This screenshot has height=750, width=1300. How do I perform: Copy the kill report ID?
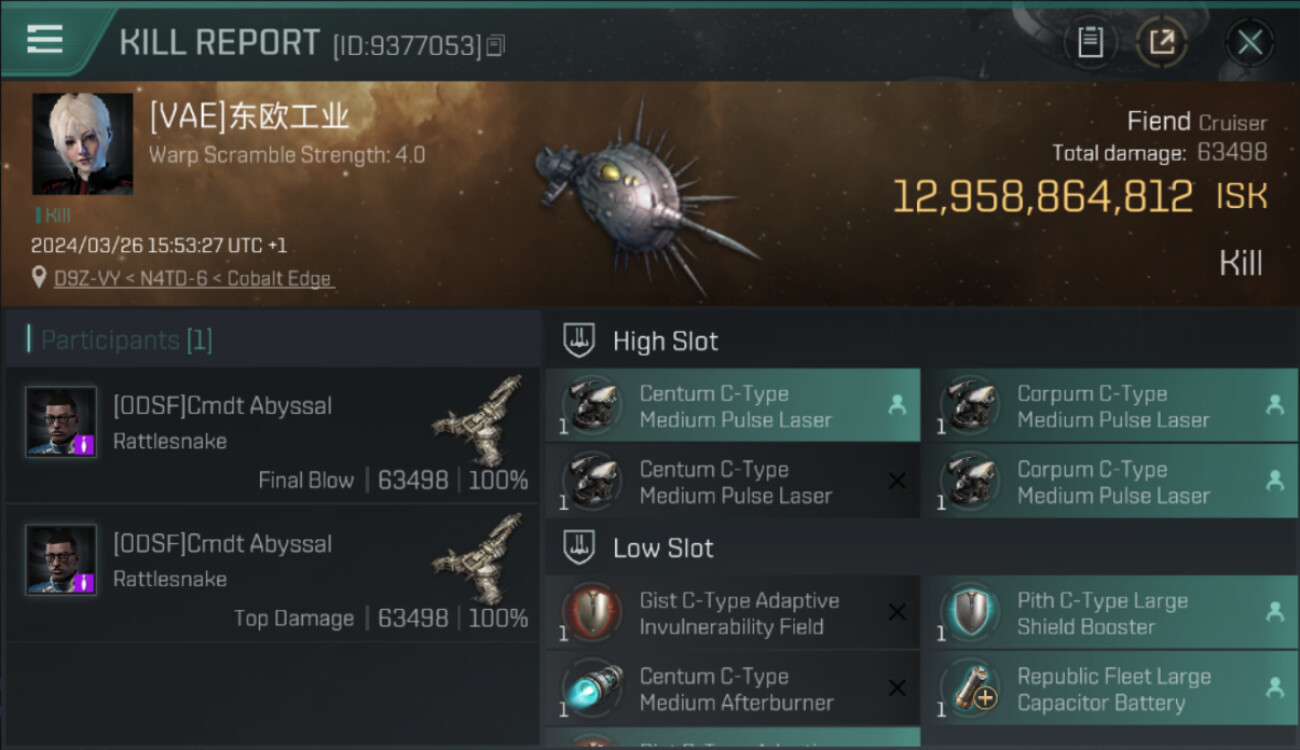[x=496, y=45]
